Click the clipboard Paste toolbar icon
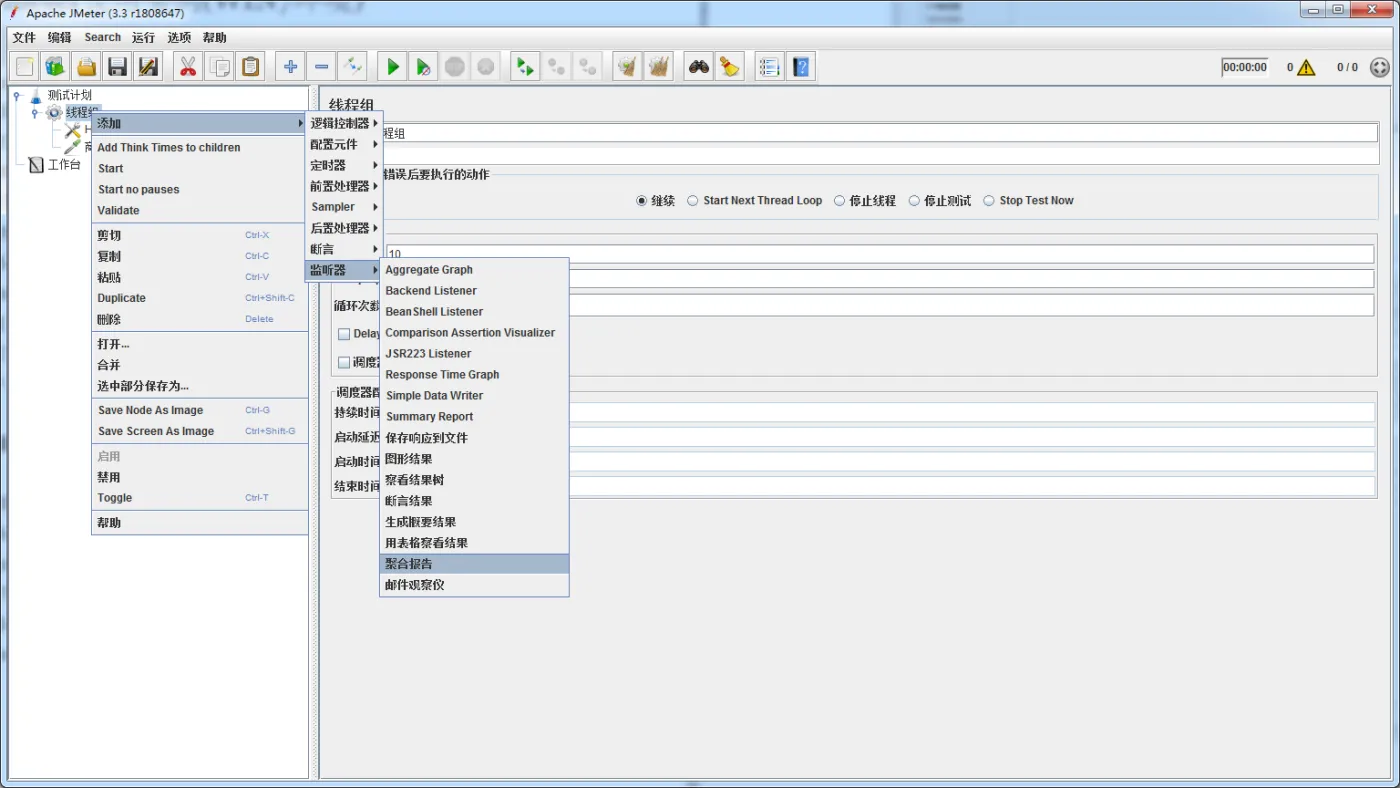1400x788 pixels. tap(251, 67)
